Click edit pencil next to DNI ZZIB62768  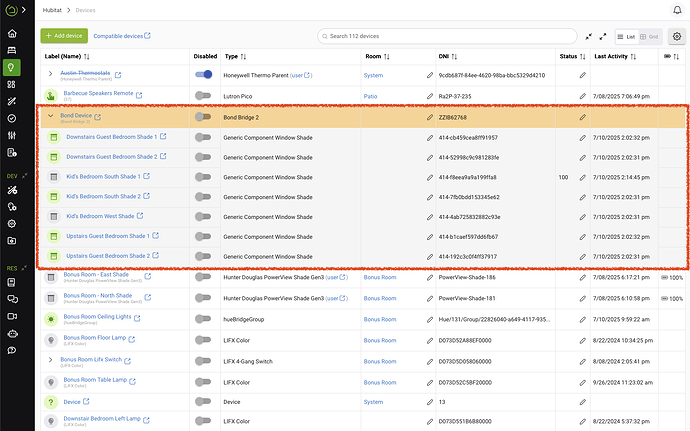(430, 117)
